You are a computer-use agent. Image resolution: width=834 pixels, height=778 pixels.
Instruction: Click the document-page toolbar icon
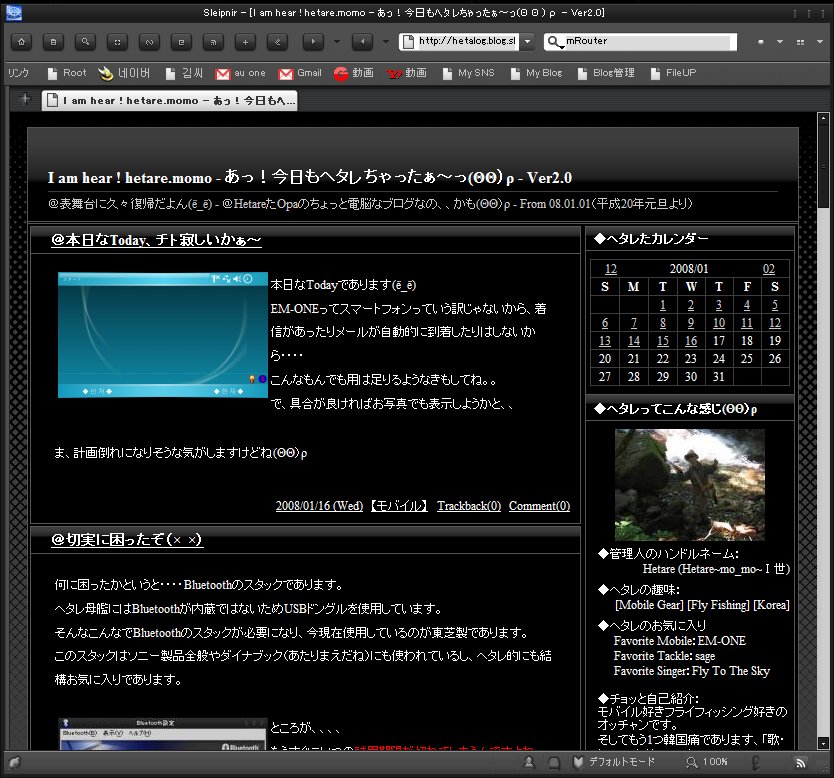[53, 41]
